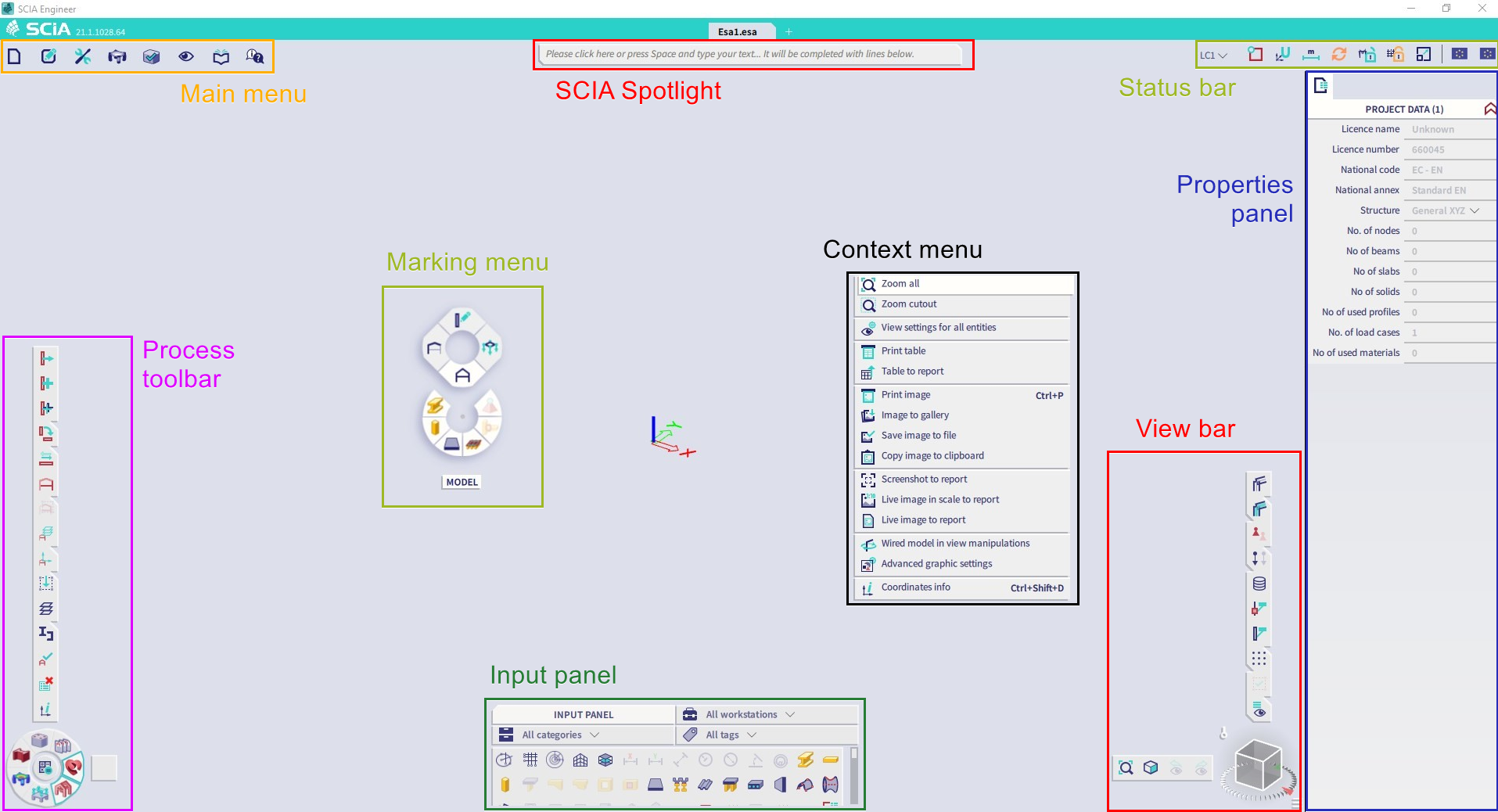The image size is (1498, 812).
Task: Expand the All categories dropdown
Action: click(x=560, y=735)
